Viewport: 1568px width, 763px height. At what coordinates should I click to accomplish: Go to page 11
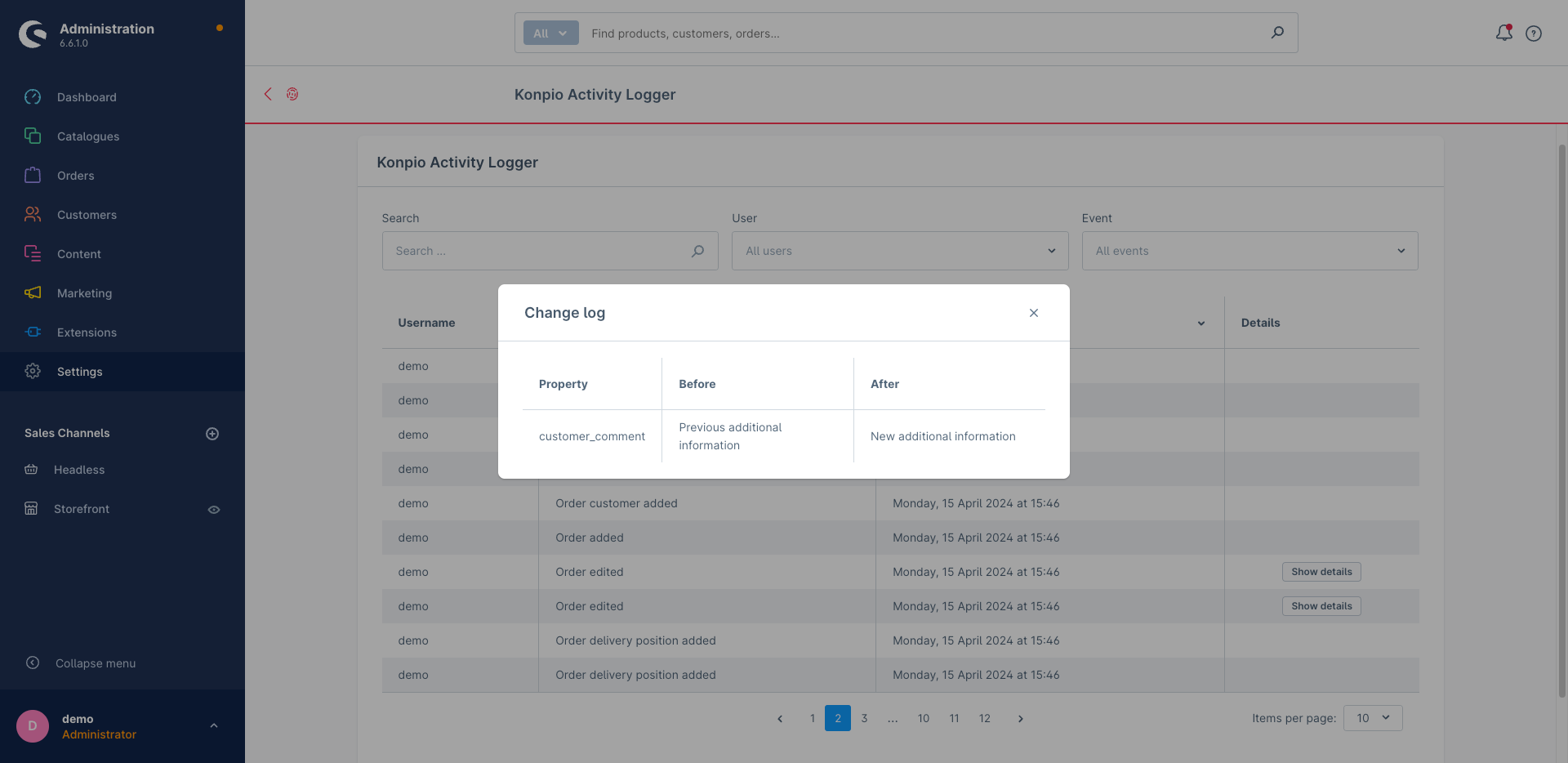pos(954,718)
